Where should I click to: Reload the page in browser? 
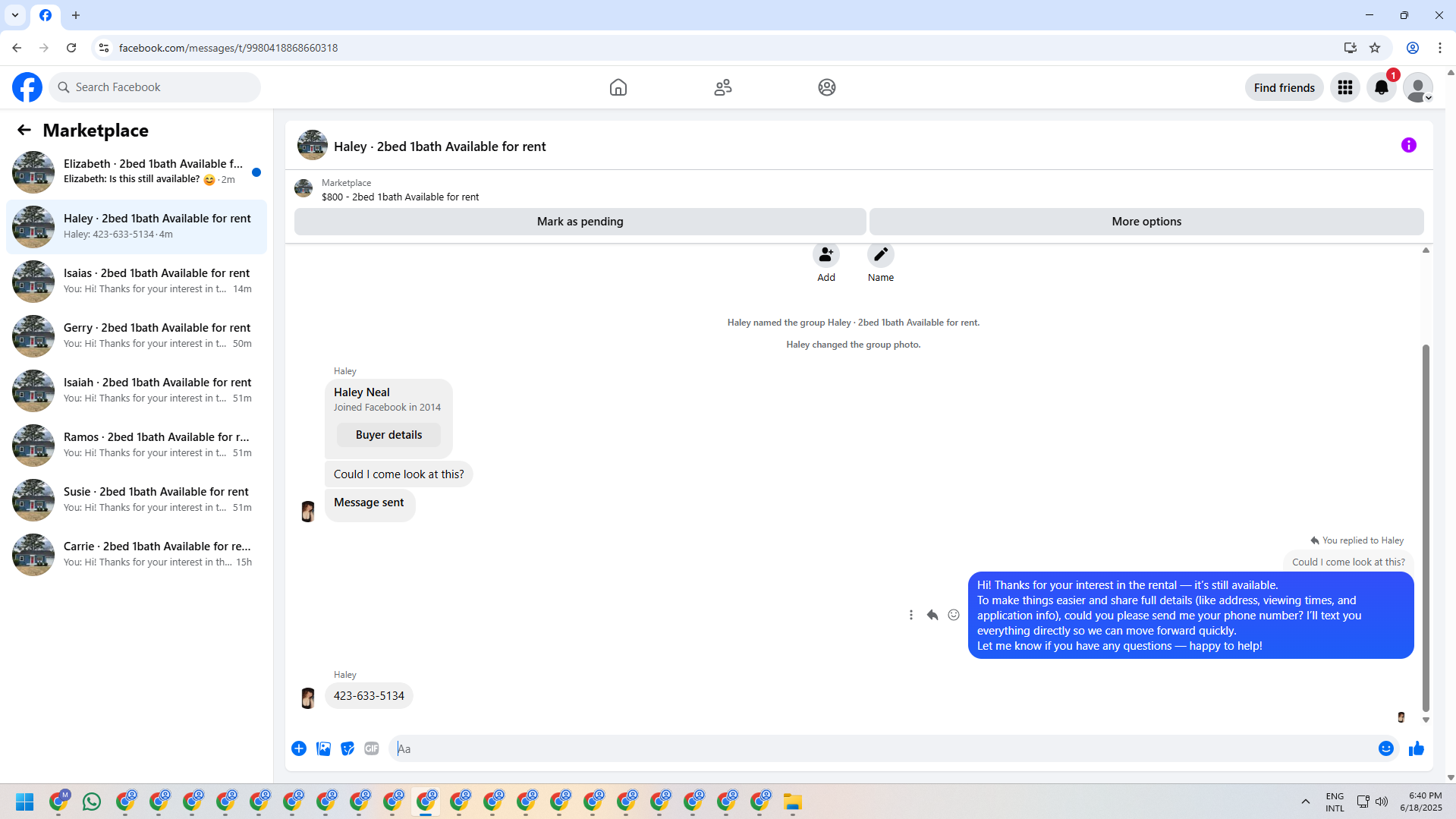coord(71,48)
